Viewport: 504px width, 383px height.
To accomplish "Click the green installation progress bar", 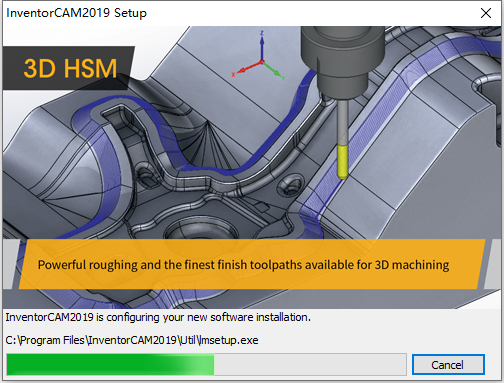I will [x=206, y=365].
